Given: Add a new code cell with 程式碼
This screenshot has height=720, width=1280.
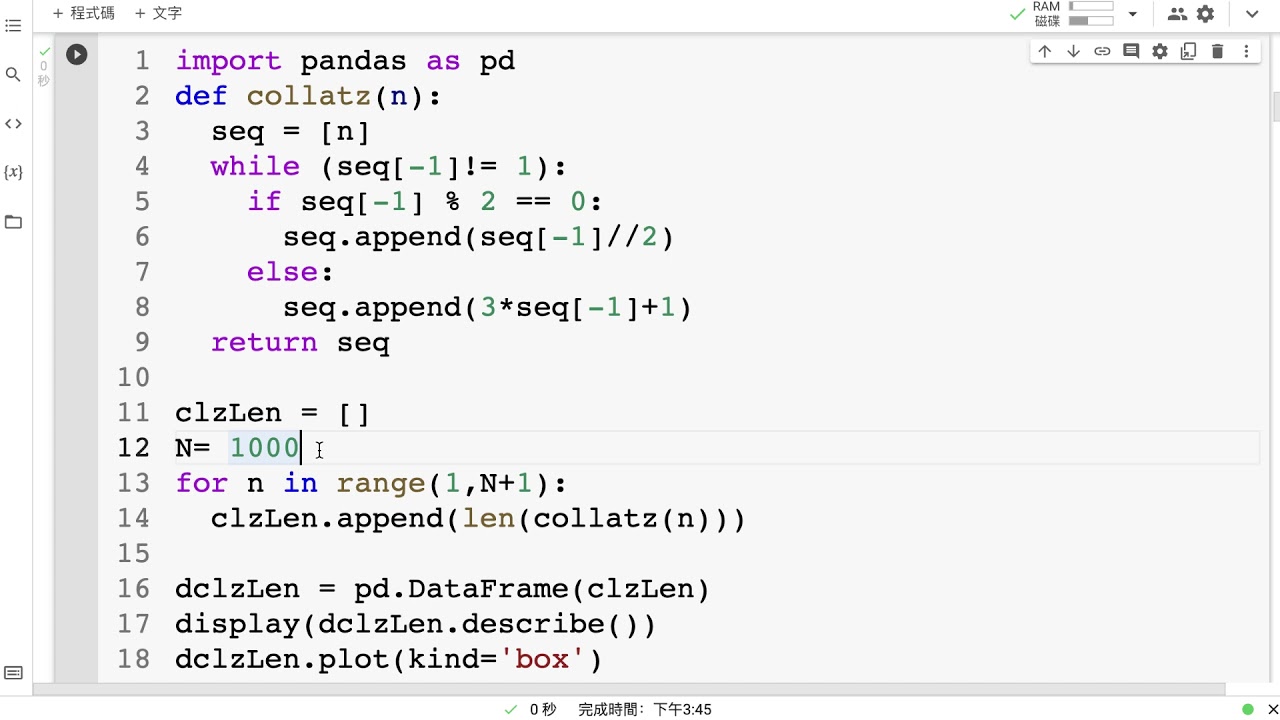Looking at the screenshot, I should pyautogui.click(x=83, y=14).
